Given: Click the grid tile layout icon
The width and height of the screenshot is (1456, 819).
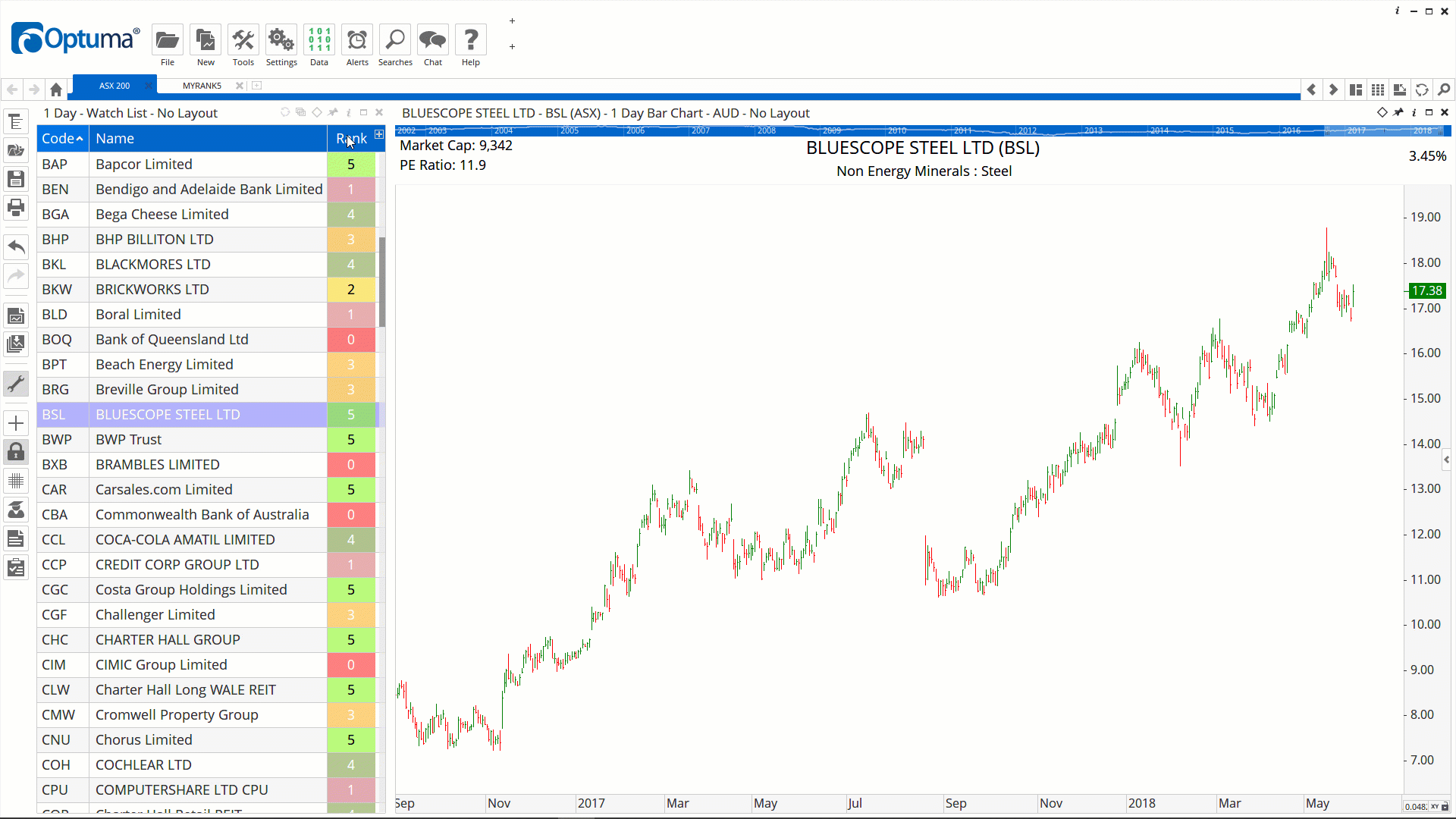Looking at the screenshot, I should click(x=1378, y=89).
